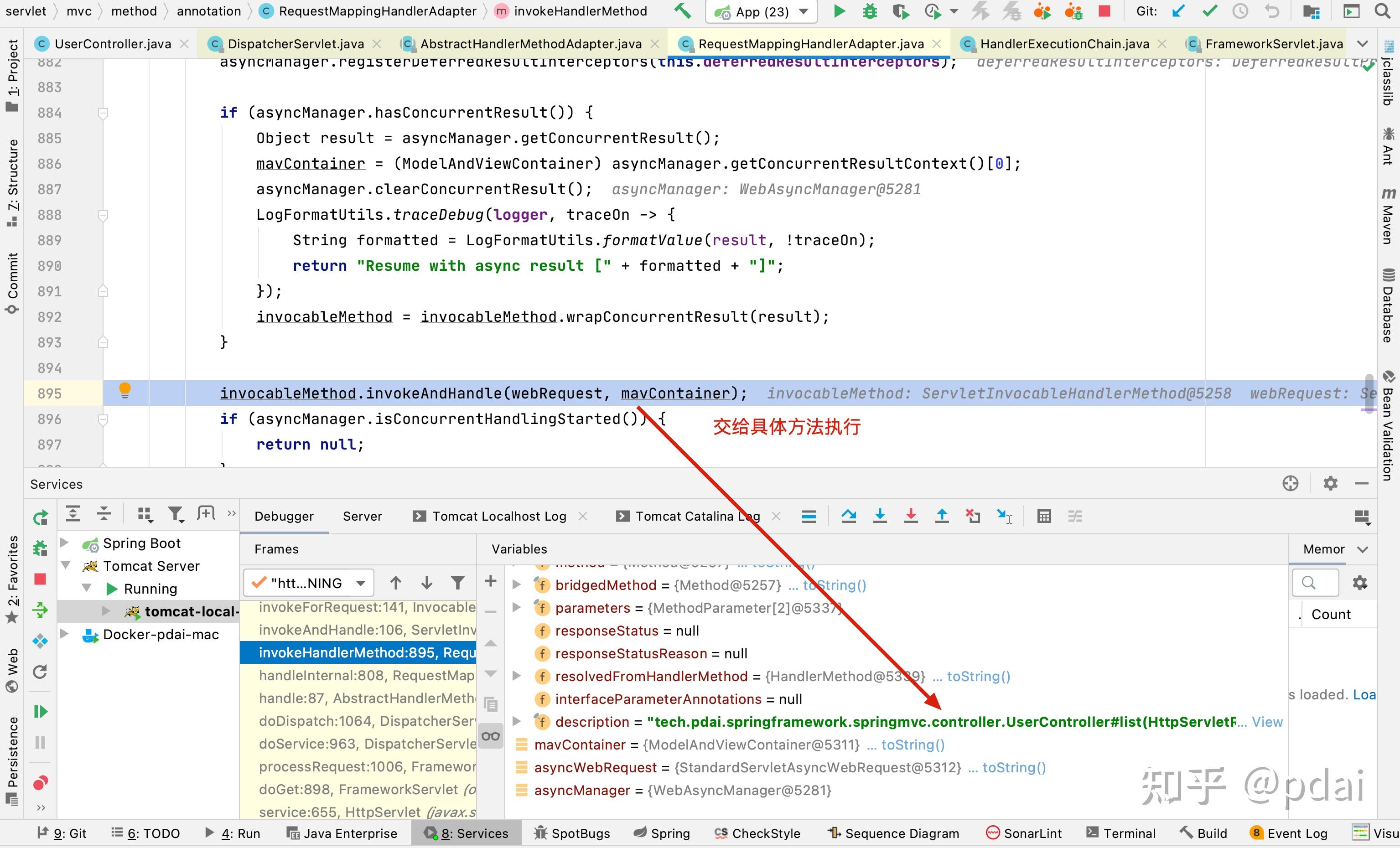The image size is (1400, 848).
Task: Select handleInternal:808 stack frame
Action: coord(366,675)
